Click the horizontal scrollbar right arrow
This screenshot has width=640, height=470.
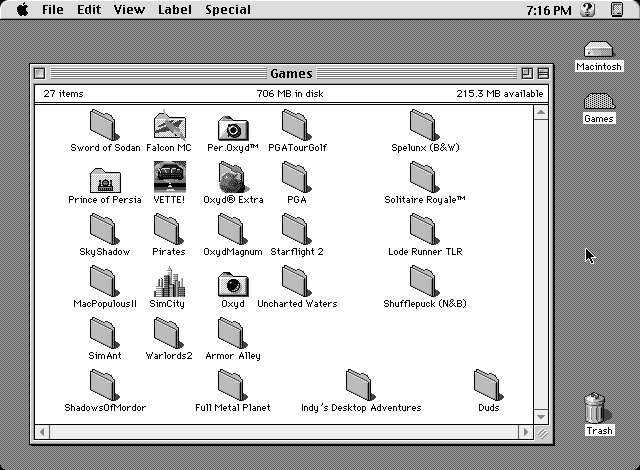[x=526, y=432]
